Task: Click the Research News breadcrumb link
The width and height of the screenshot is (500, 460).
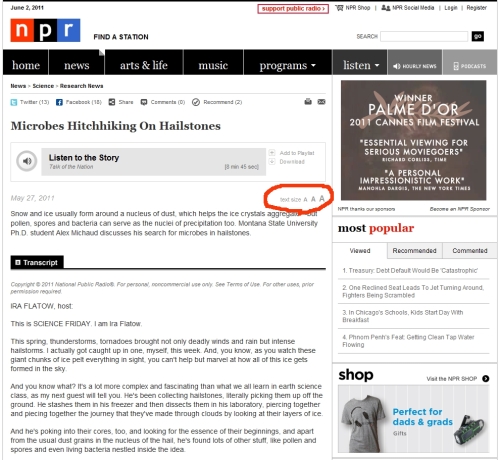Action: coord(81,86)
